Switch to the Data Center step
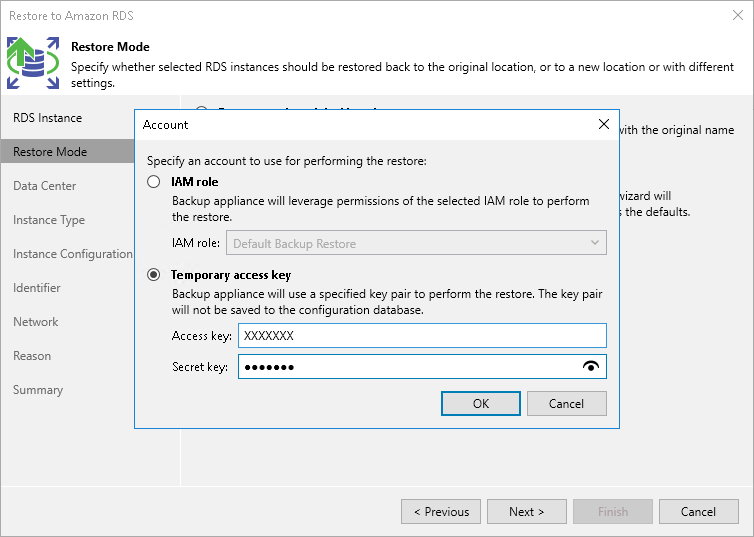This screenshot has height=537, width=754. [x=45, y=186]
